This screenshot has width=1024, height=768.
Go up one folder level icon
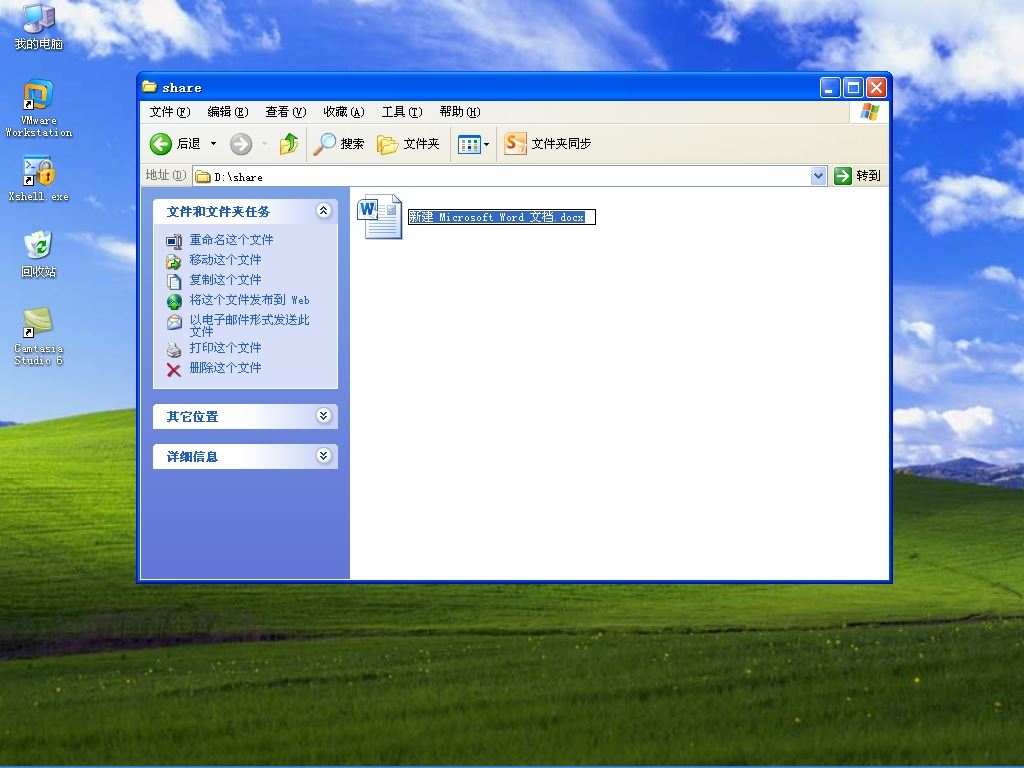[289, 144]
